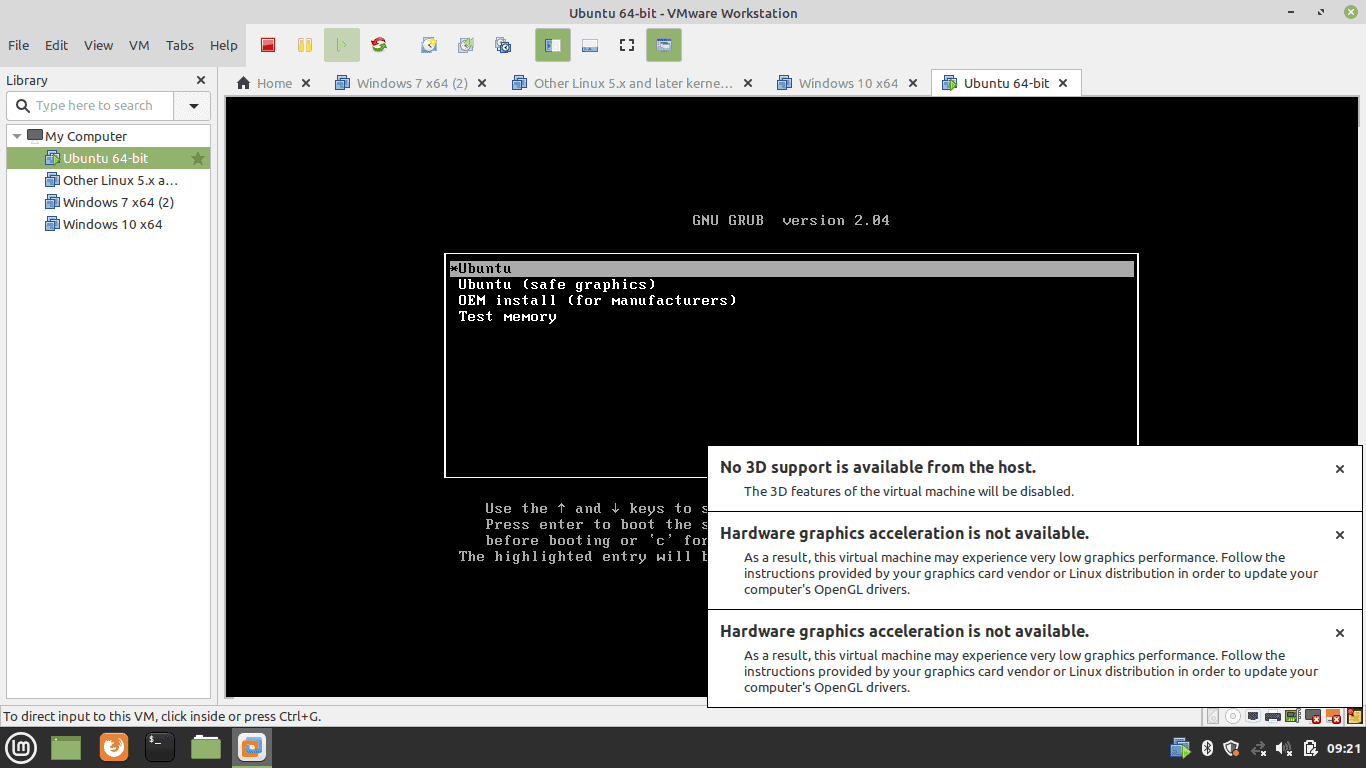1366x768 pixels.
Task: Dismiss the first Hardware graphics acceleration notice
Action: pos(1340,535)
